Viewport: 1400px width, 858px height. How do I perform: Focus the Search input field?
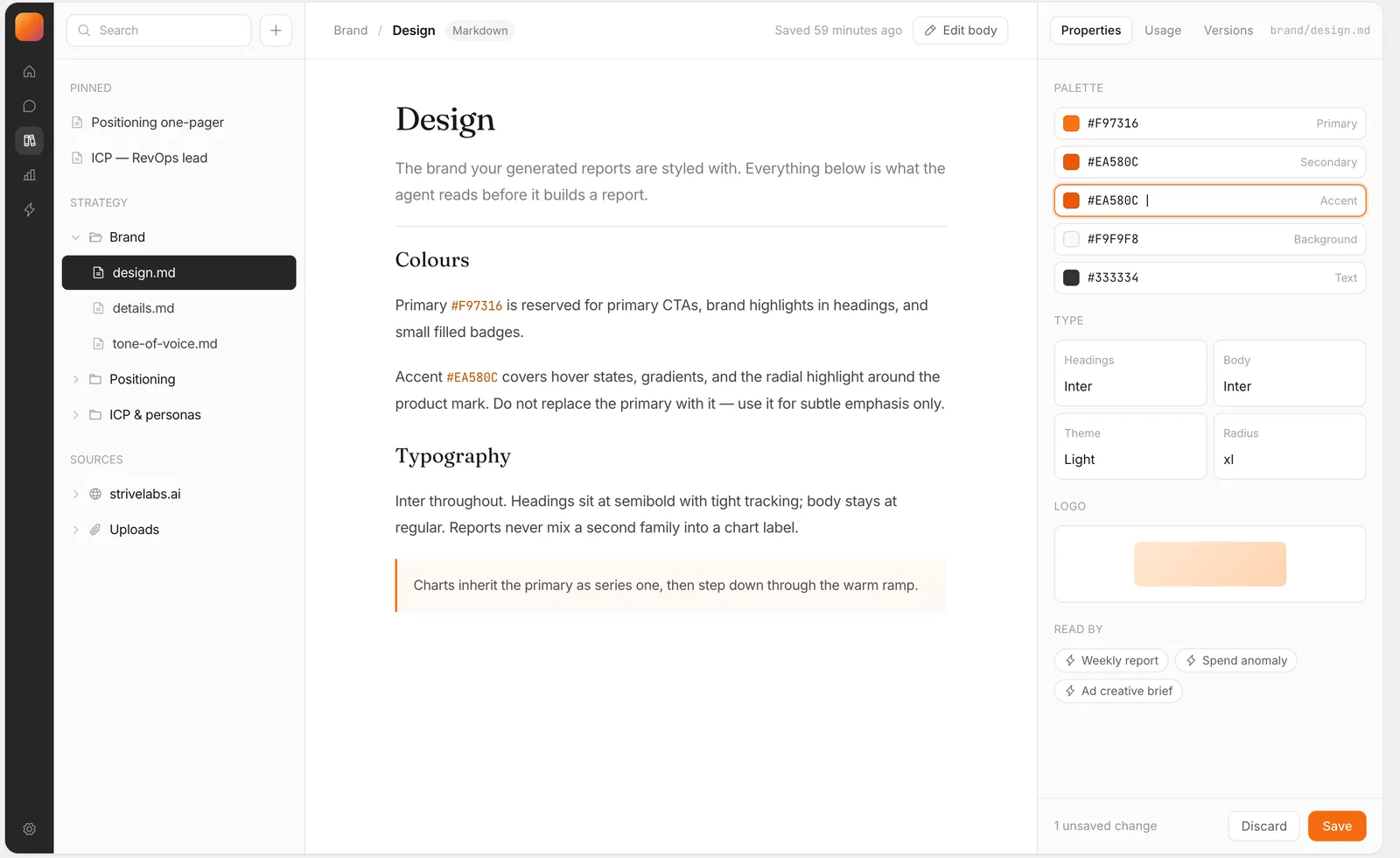point(158,30)
